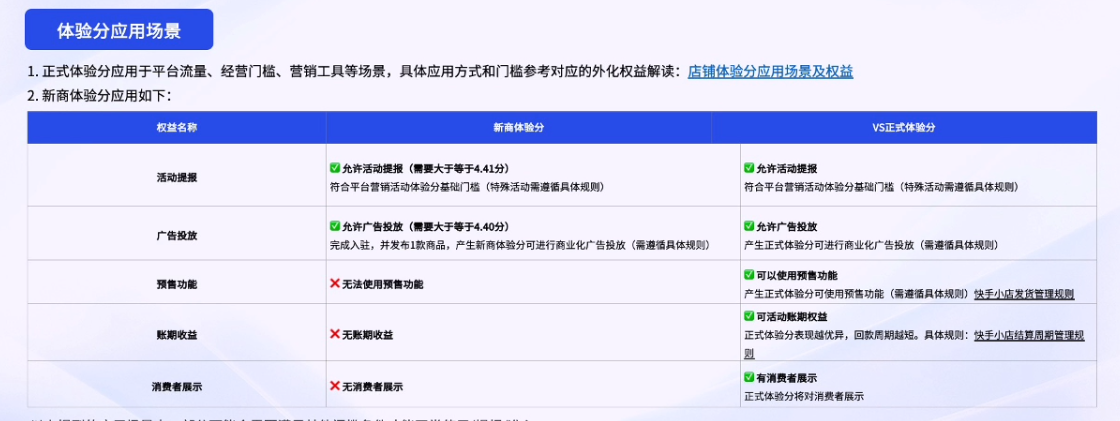Click green check icon beside 允许活动提报（需要大于等于4.41分）
Viewport: 1120px width, 421px height.
[x=335, y=168]
